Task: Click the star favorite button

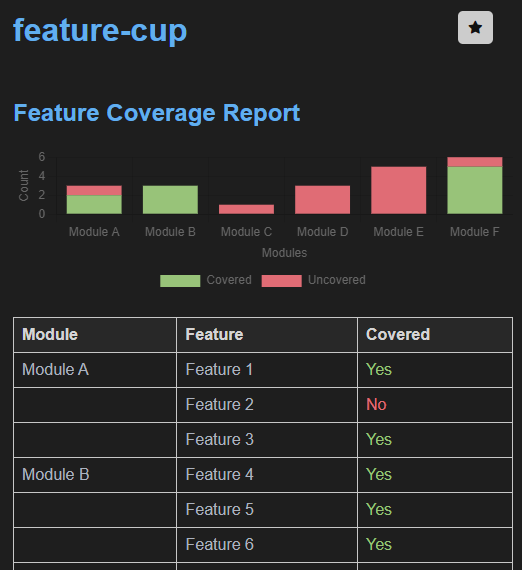Action: 475,28
